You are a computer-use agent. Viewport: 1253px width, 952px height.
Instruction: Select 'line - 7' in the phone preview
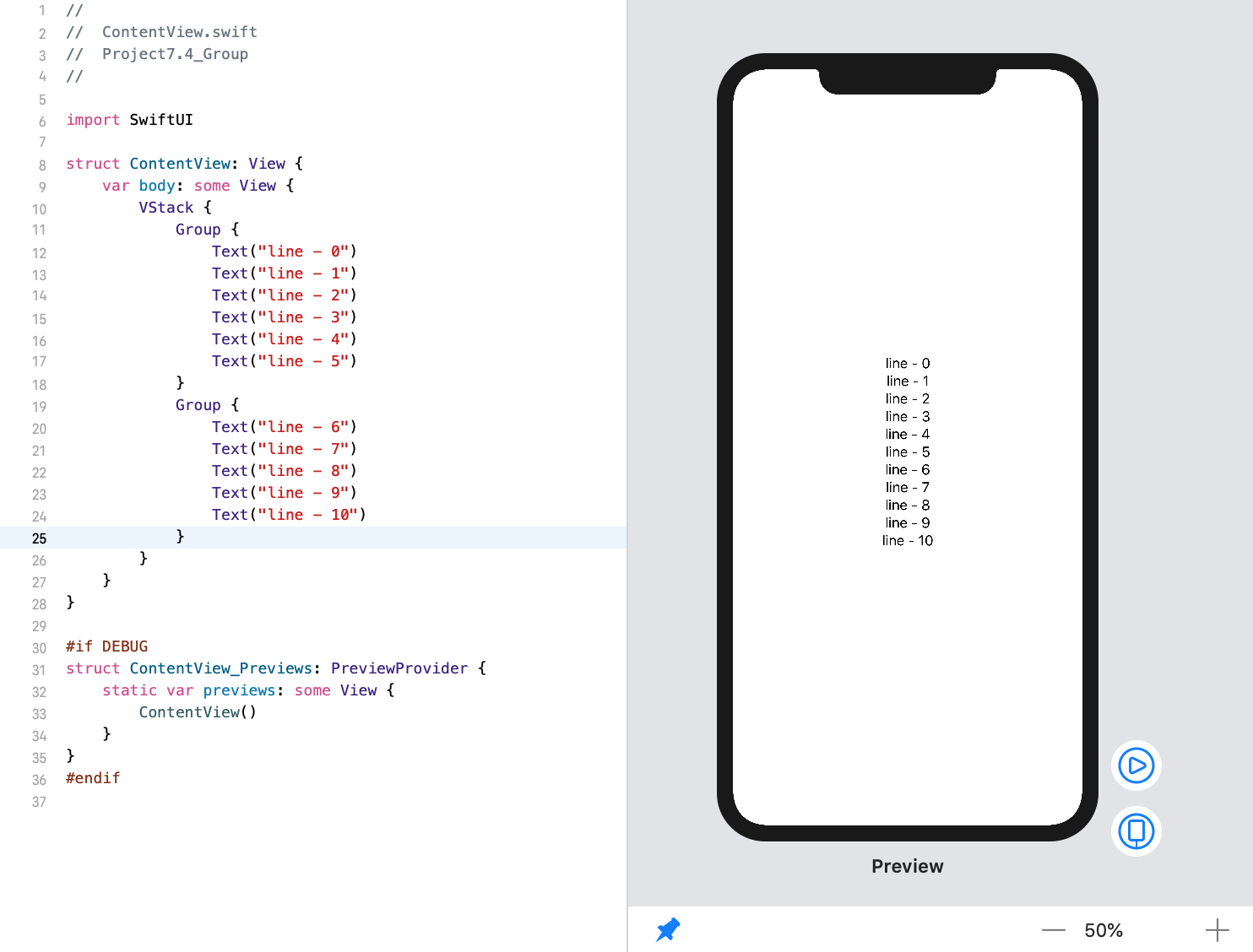pyautogui.click(x=908, y=487)
